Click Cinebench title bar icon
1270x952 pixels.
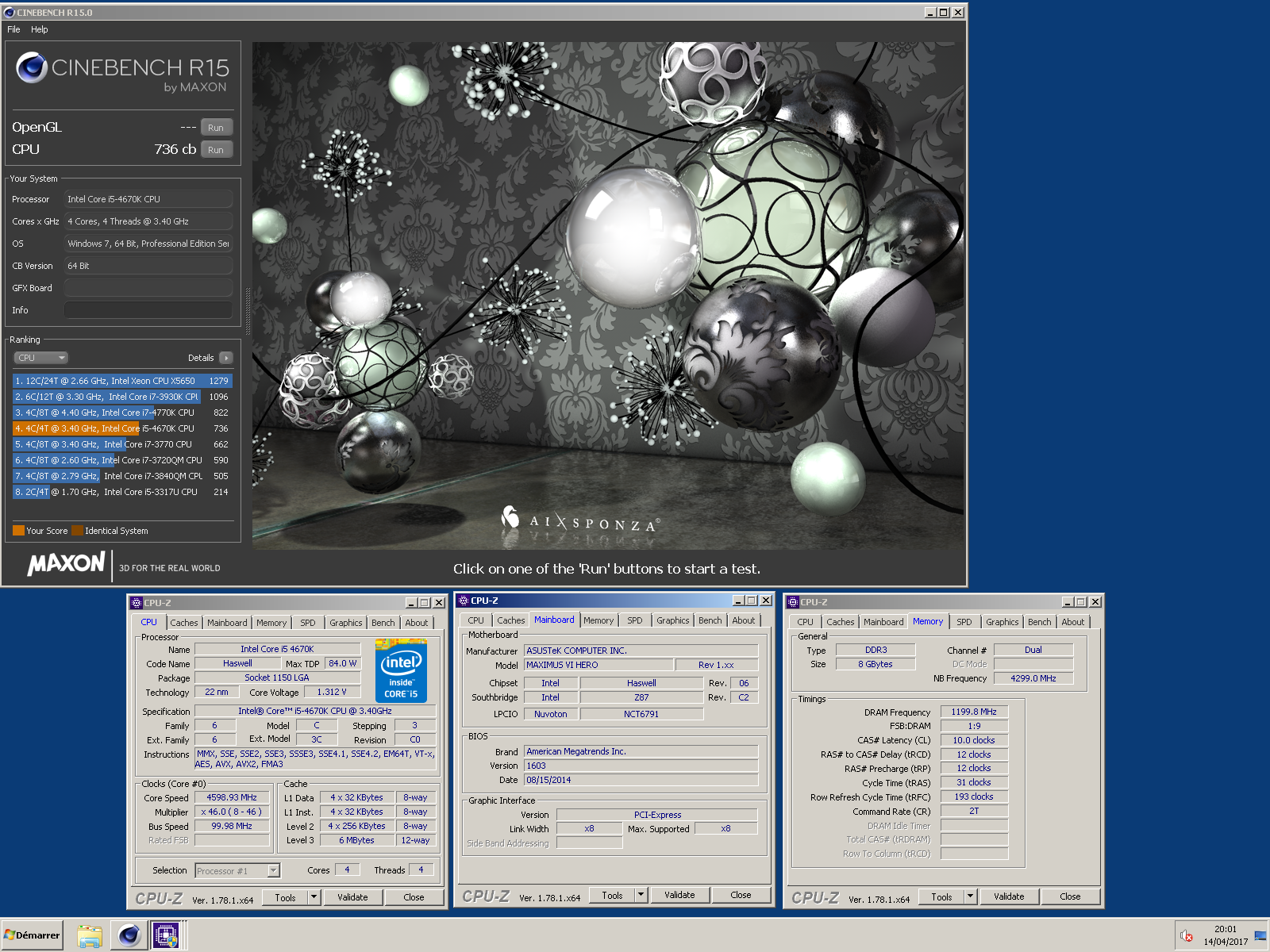[x=10, y=13]
